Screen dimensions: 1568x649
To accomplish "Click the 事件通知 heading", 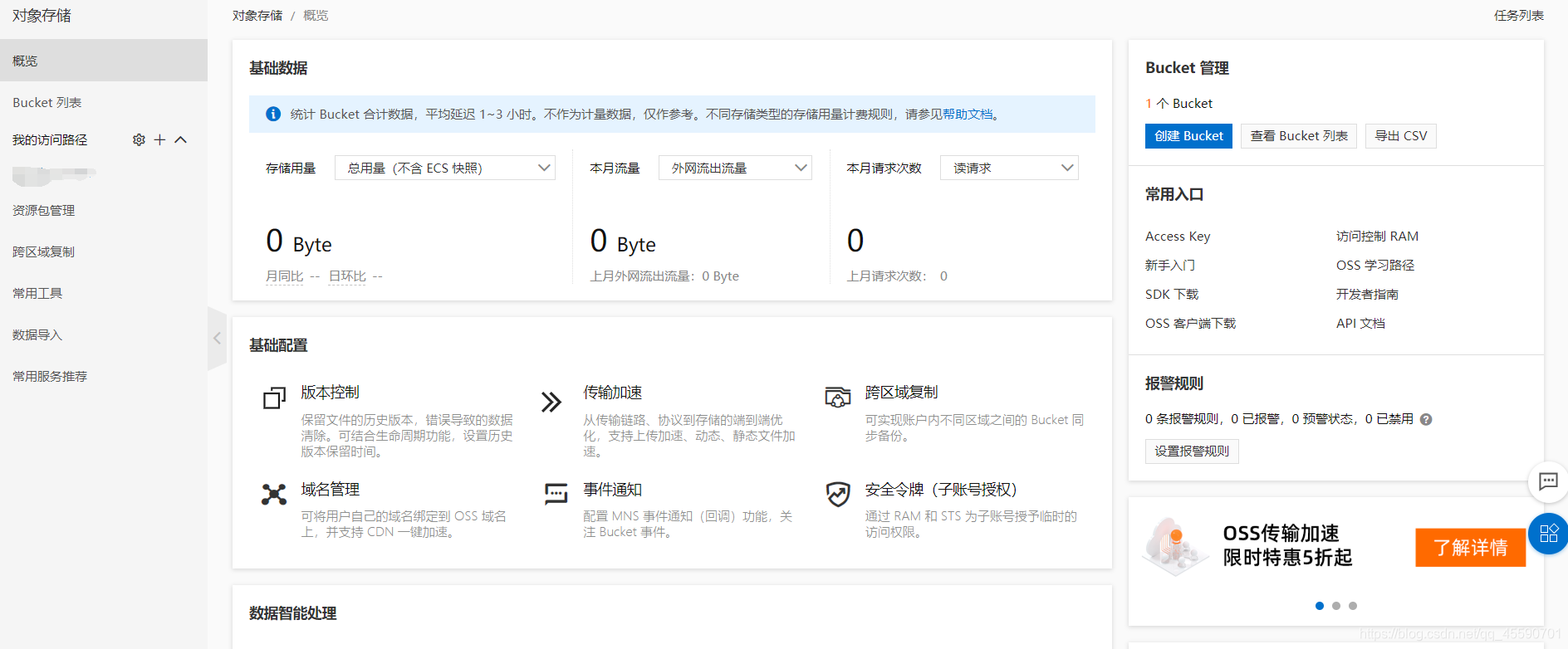I will [x=612, y=490].
